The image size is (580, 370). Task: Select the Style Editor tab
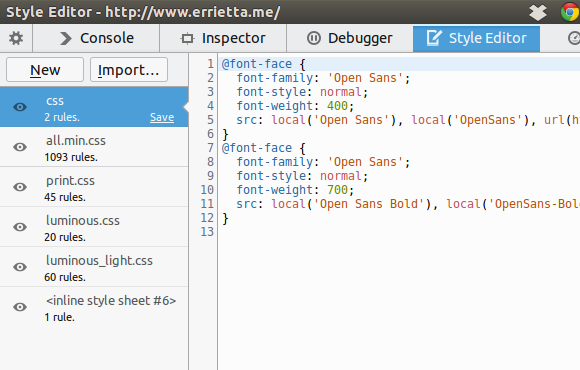pyautogui.click(x=476, y=38)
